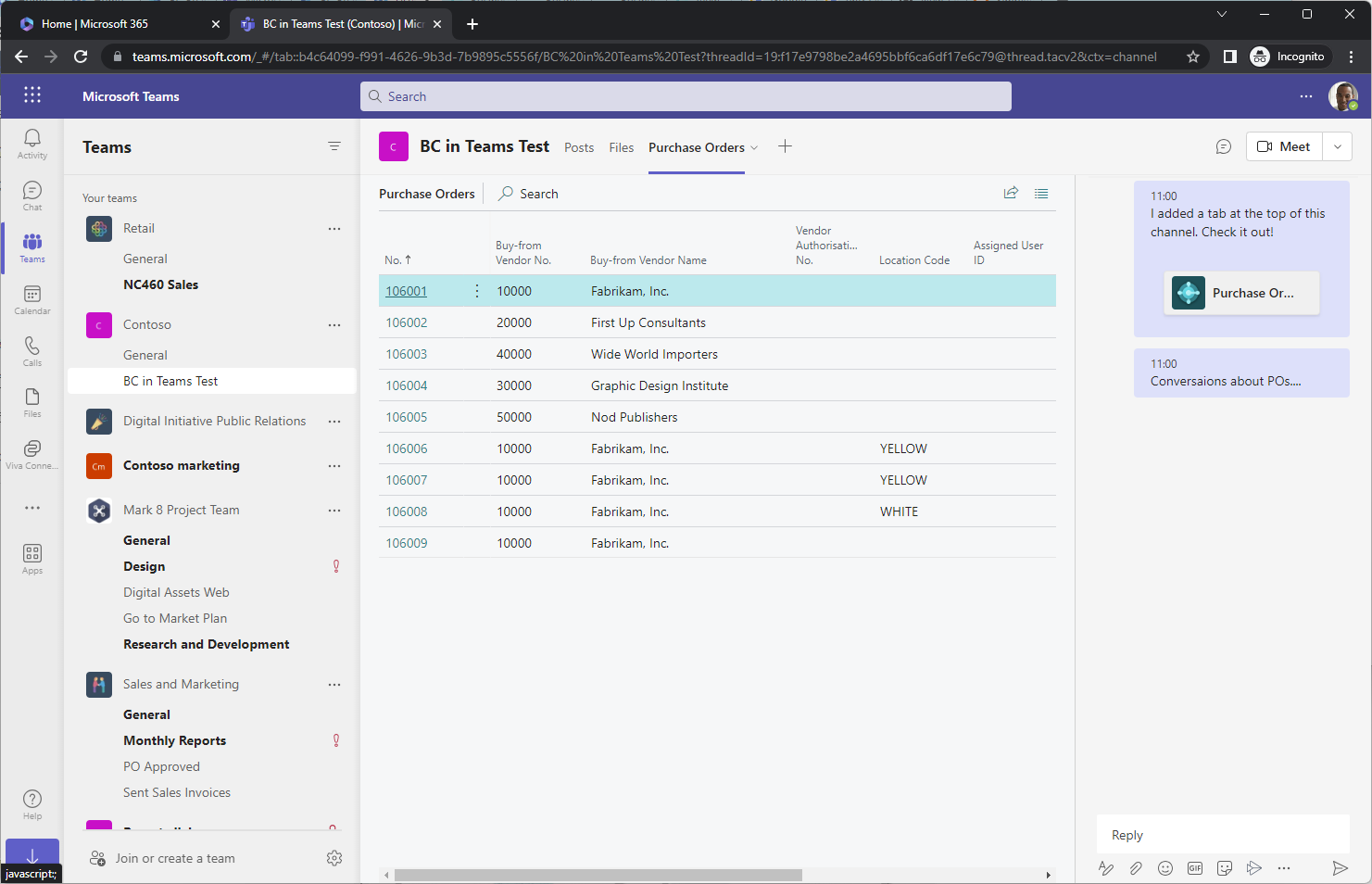
Task: Attach a file to the reply
Action: (1136, 868)
